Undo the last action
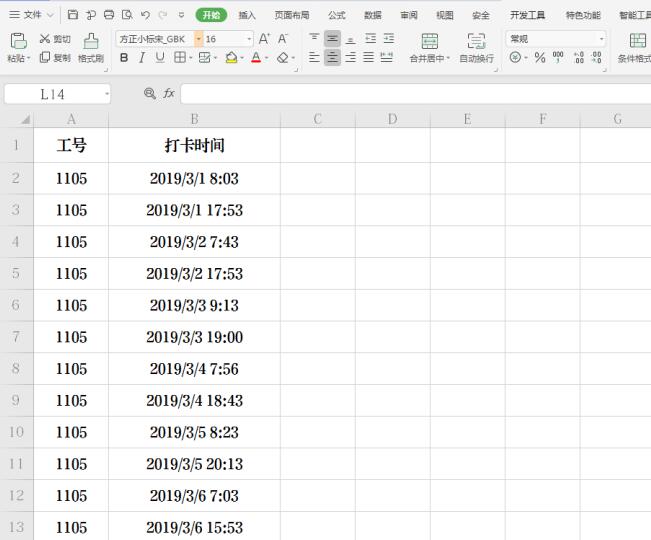651x540 pixels. (x=145, y=15)
